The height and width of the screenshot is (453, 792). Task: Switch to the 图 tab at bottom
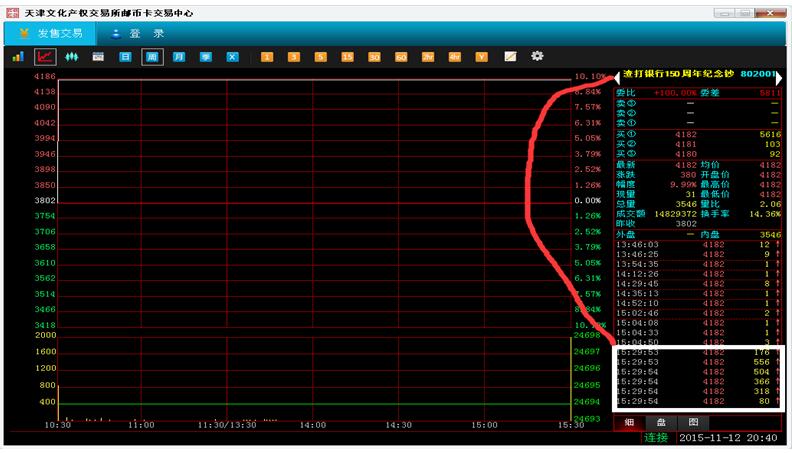pos(693,423)
